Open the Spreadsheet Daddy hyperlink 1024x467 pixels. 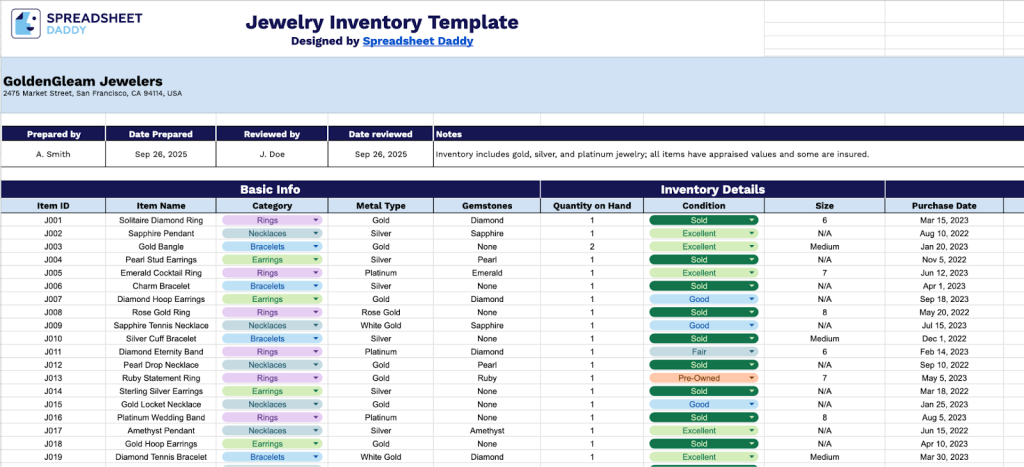coord(418,41)
